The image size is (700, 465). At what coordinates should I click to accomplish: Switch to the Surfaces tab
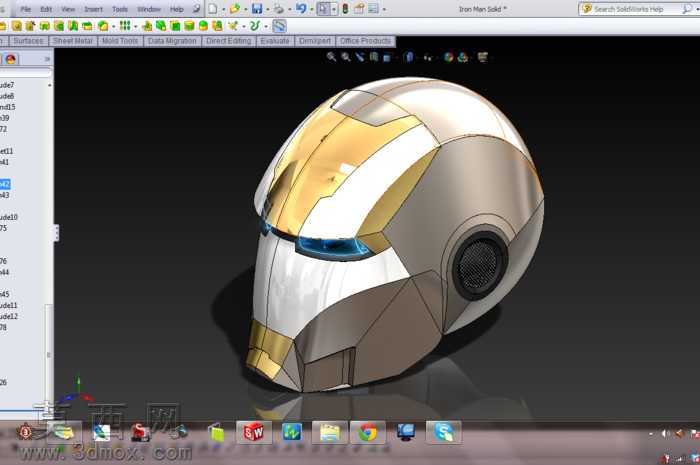pyautogui.click(x=28, y=41)
